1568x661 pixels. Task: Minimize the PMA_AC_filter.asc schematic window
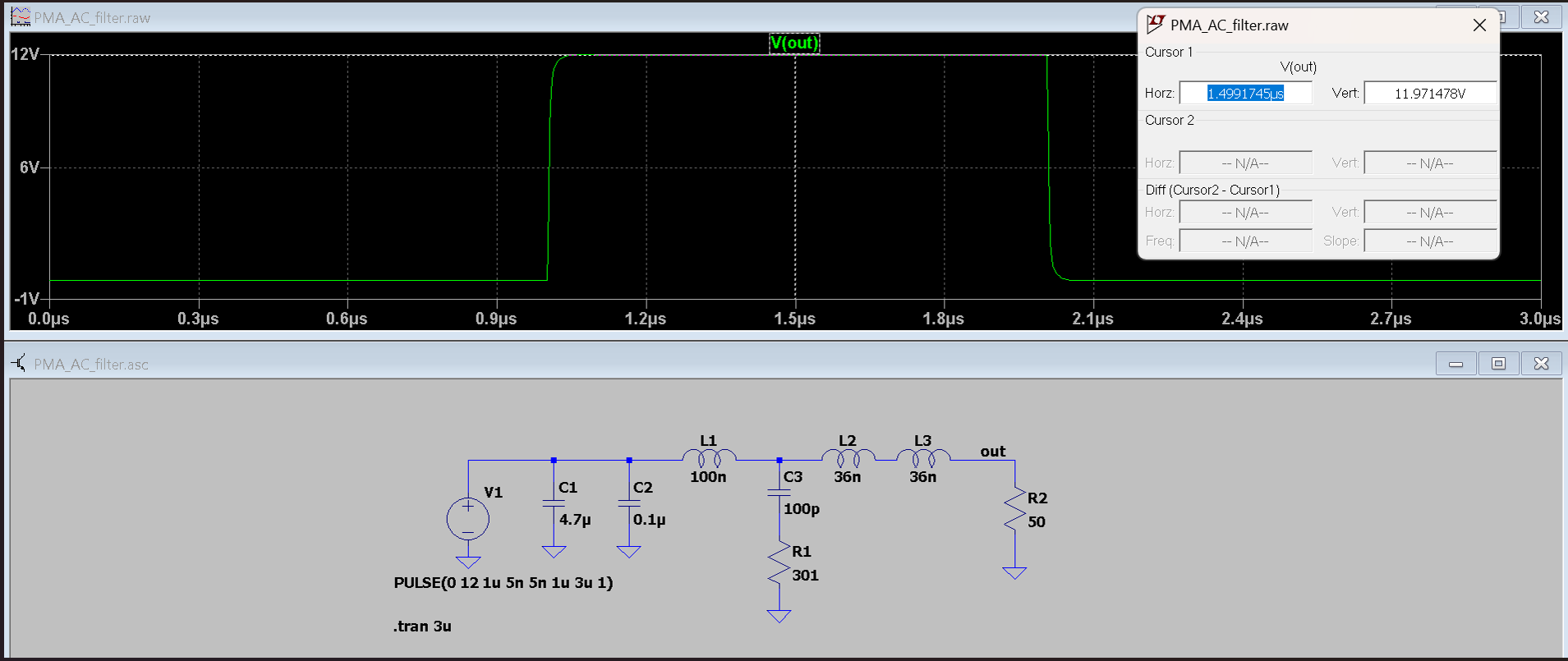pos(1456,363)
